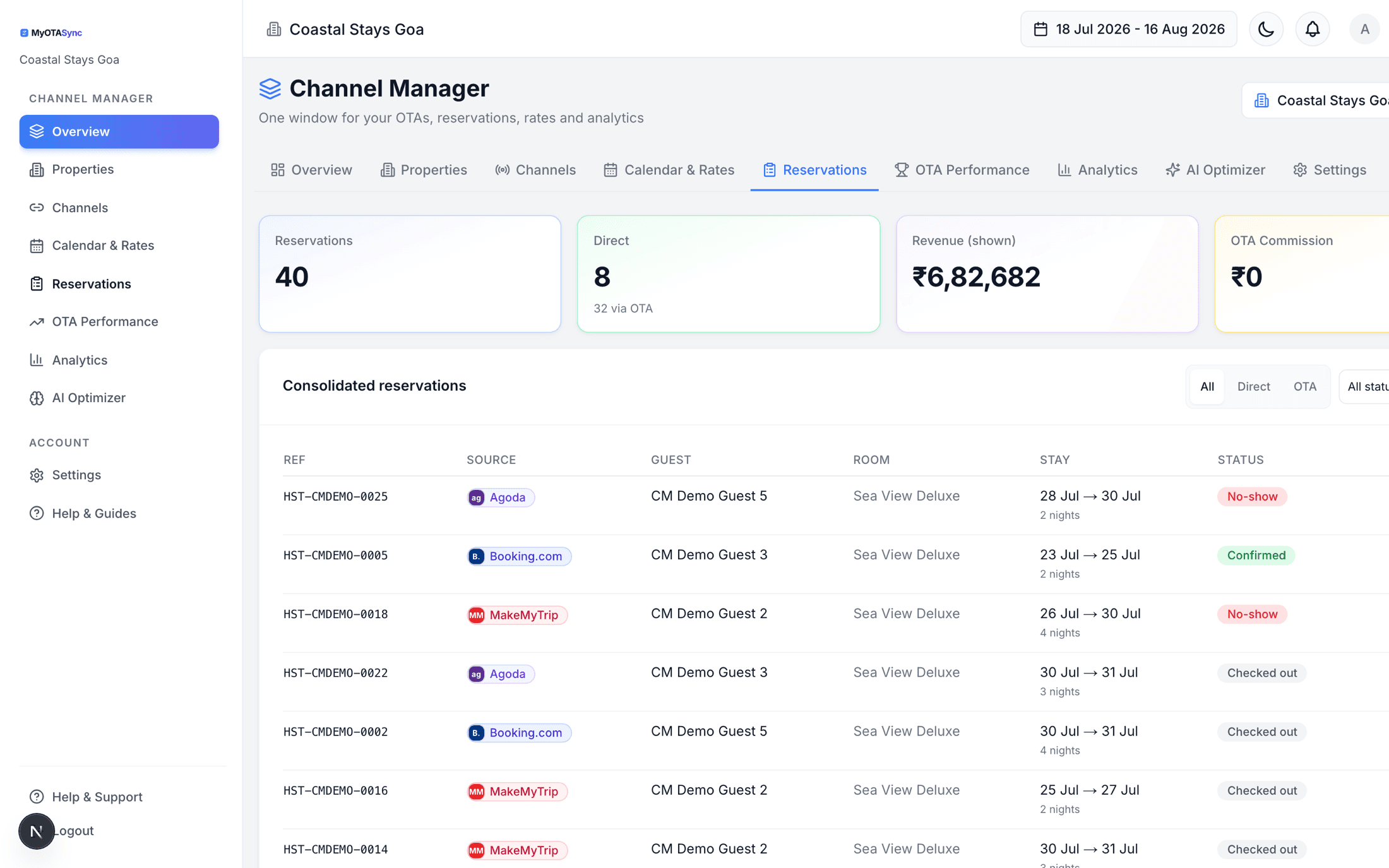This screenshot has width=1389, height=868.
Task: Click the Logout link
Action: point(73,831)
